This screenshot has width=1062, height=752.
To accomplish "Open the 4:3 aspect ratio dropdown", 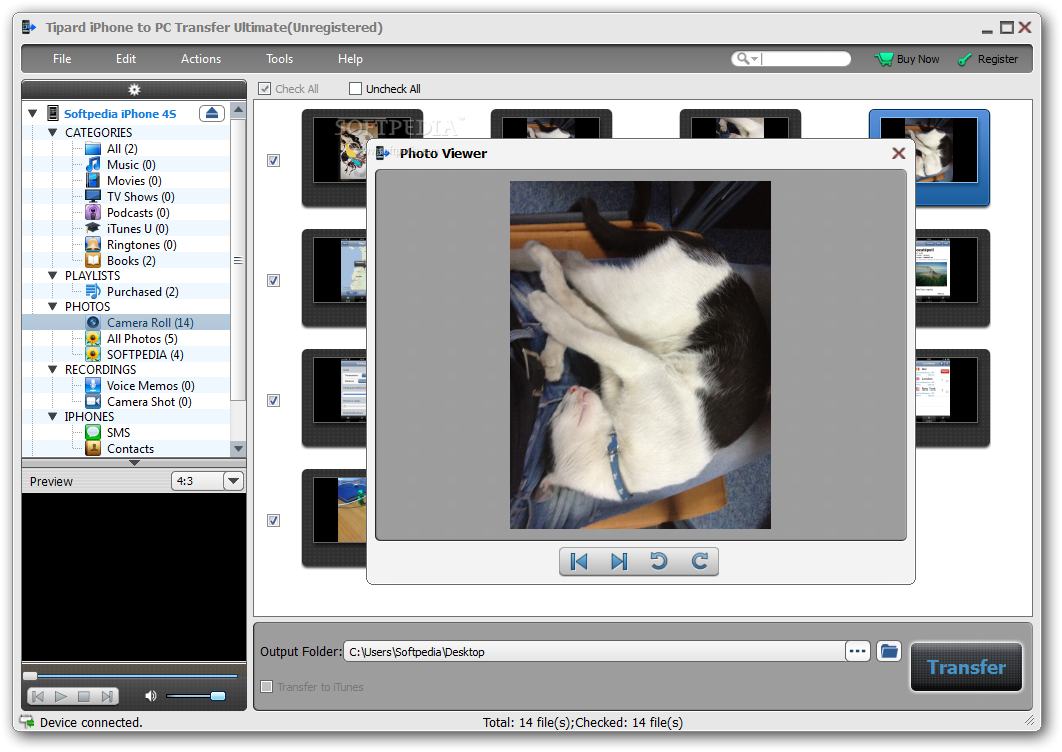I will (x=233, y=481).
